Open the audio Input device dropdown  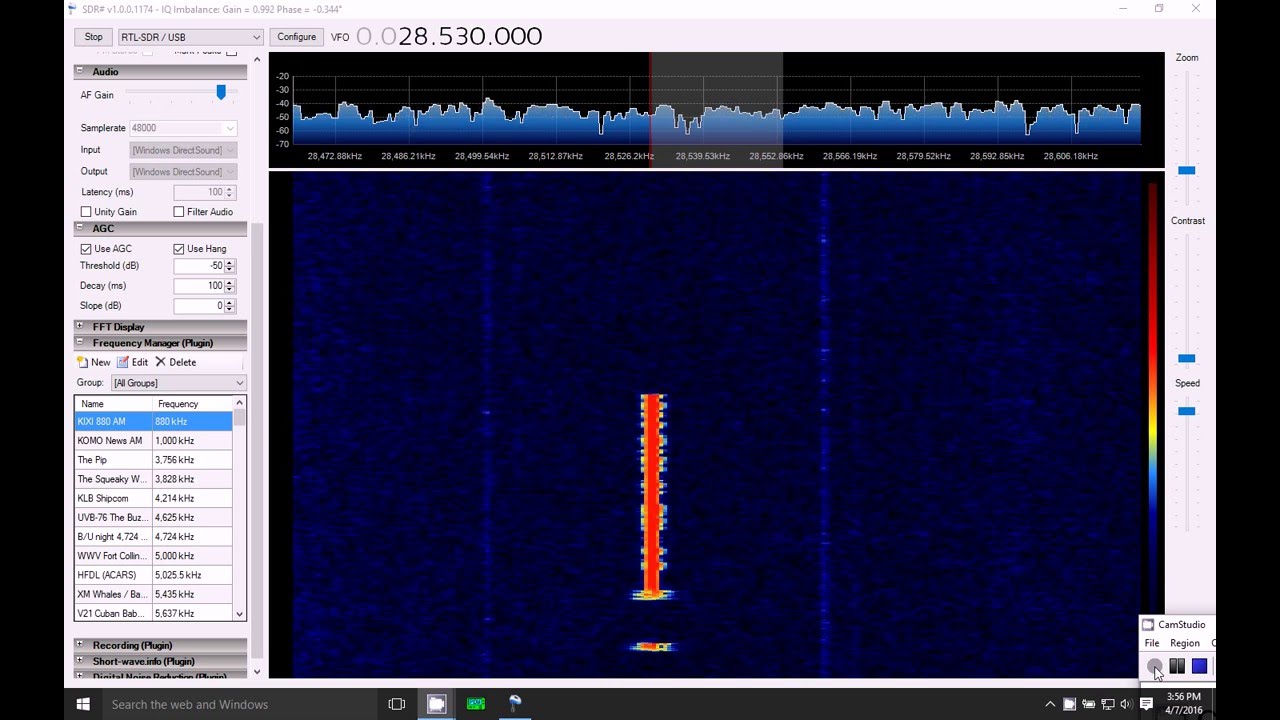click(x=183, y=150)
